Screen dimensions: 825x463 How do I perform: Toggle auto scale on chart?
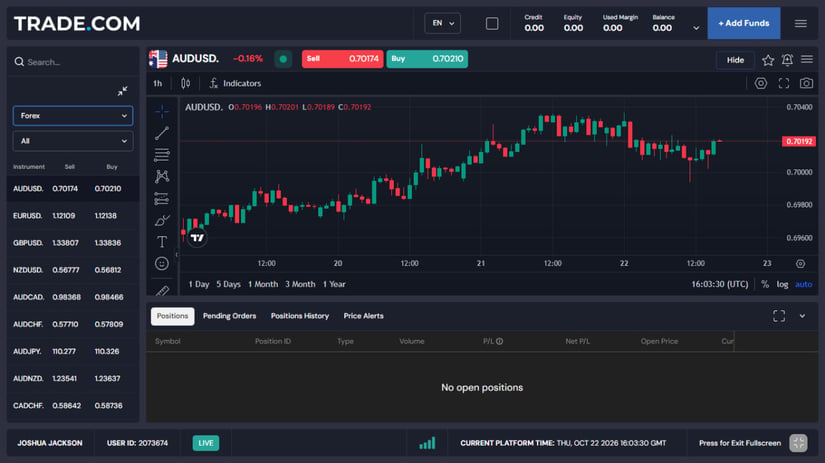click(x=803, y=284)
